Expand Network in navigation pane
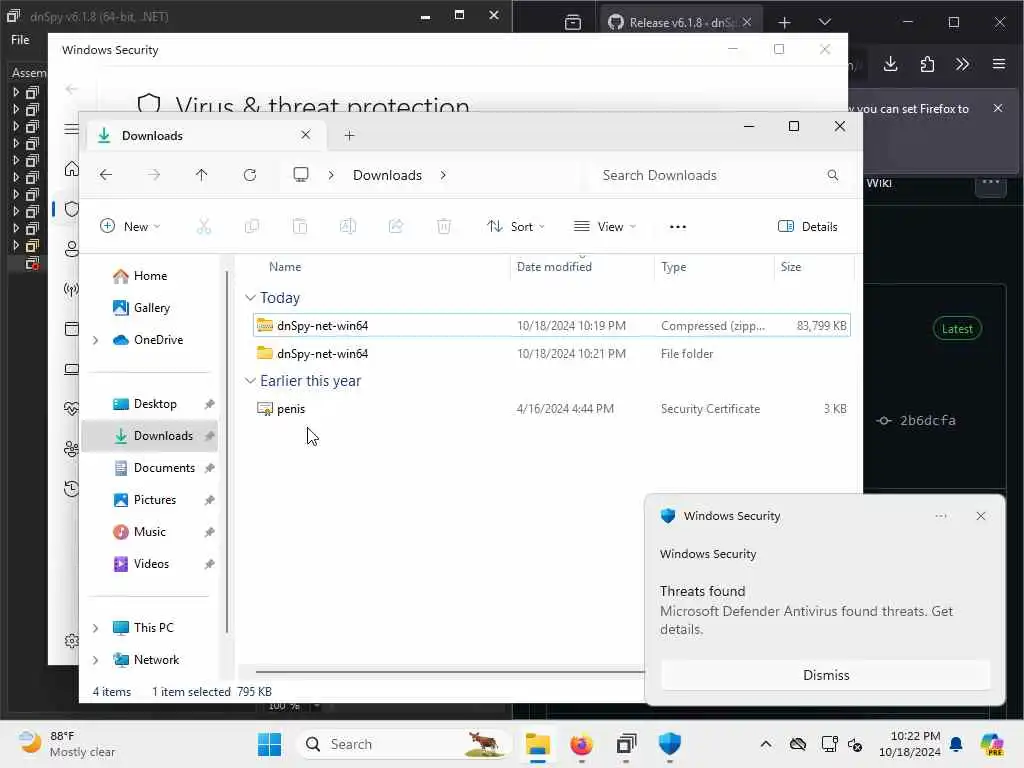The height and width of the screenshot is (768, 1024). coord(95,660)
